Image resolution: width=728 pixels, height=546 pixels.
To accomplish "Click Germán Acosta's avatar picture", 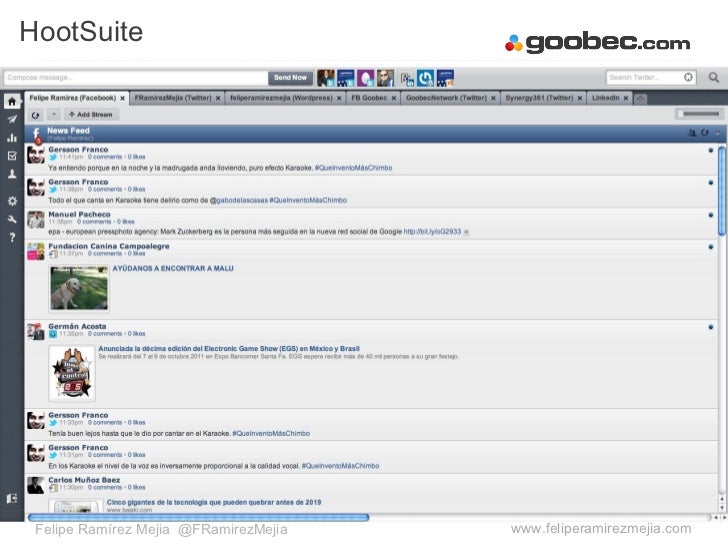I will 36,332.
